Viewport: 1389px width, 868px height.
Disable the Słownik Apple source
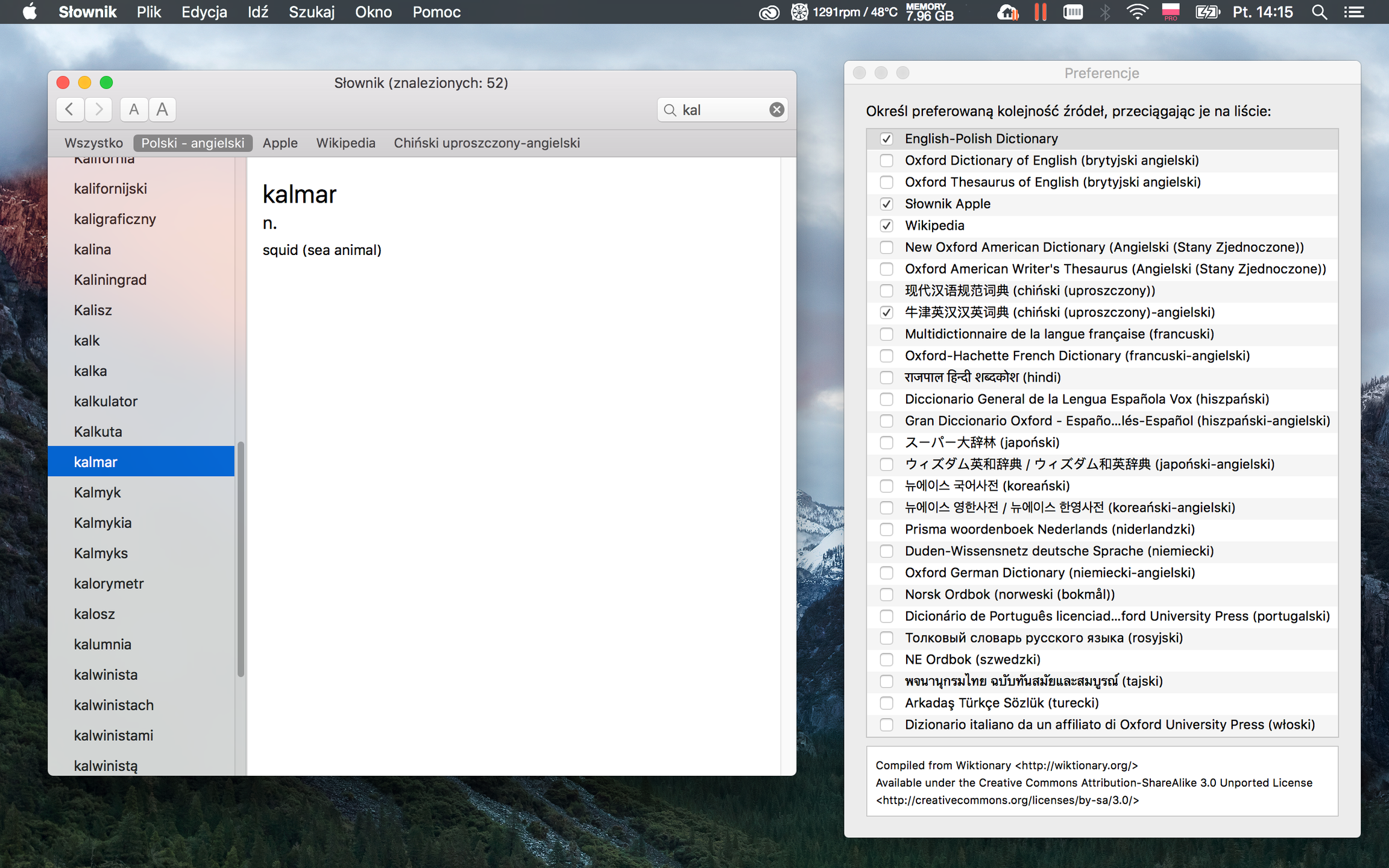click(x=886, y=204)
